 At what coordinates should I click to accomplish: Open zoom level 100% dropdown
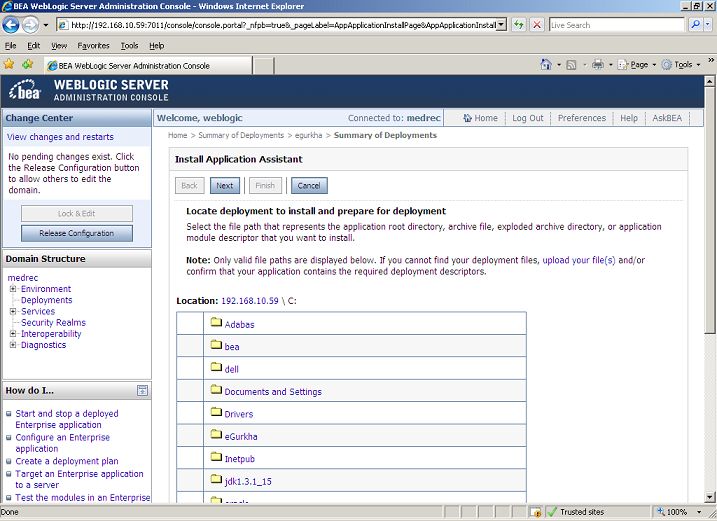pyautogui.click(x=699, y=512)
